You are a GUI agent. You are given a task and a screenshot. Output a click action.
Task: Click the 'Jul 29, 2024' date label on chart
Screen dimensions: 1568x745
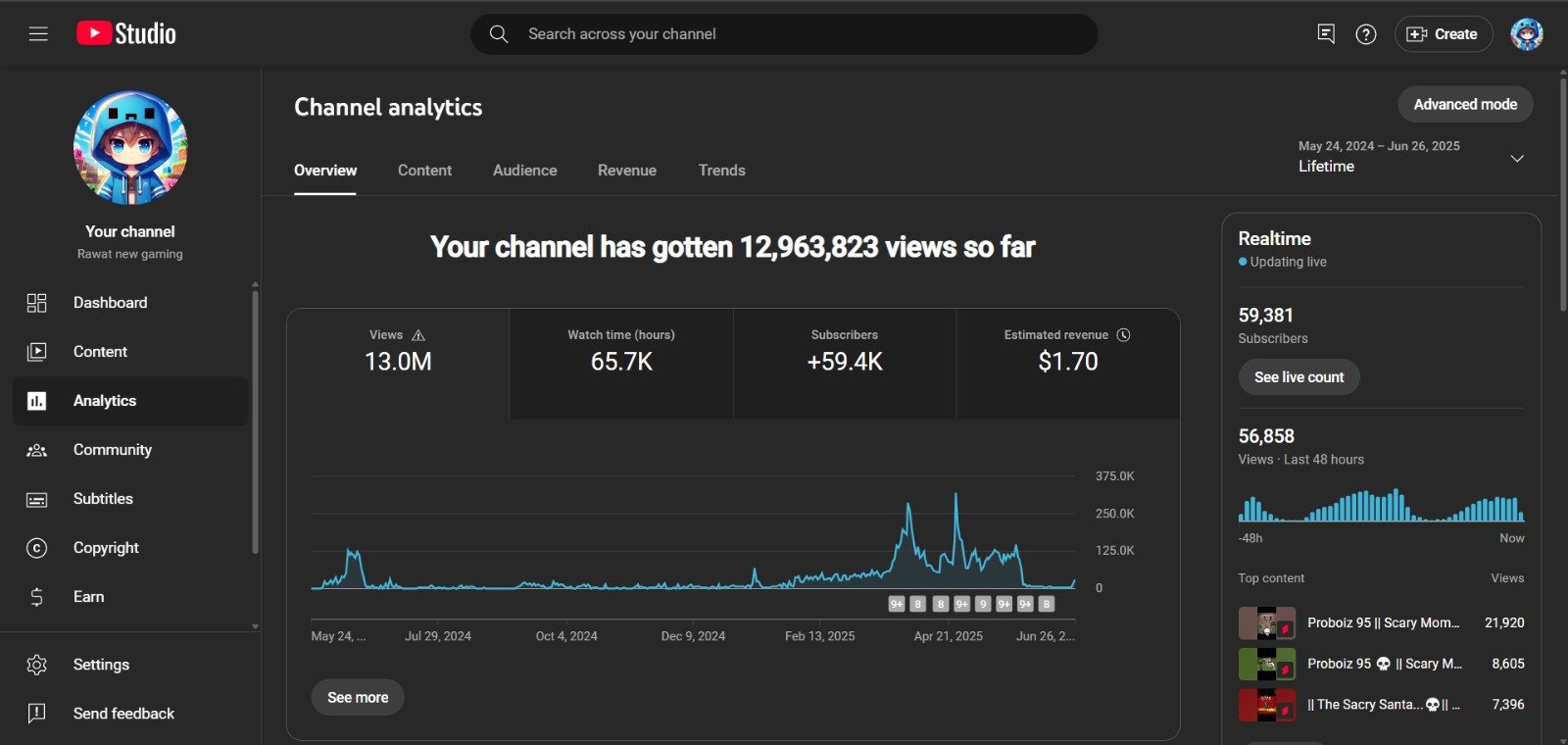[x=438, y=636]
